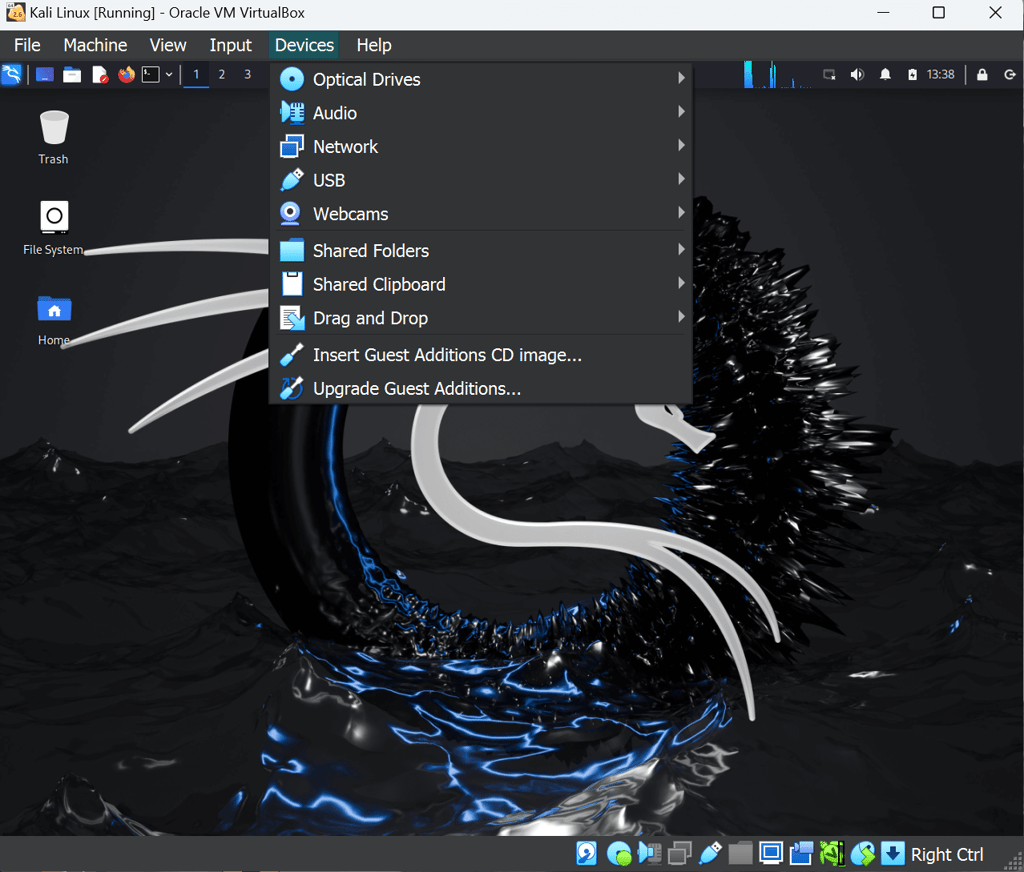This screenshot has width=1024, height=872.
Task: Open the Audio submenu
Action: 481,113
